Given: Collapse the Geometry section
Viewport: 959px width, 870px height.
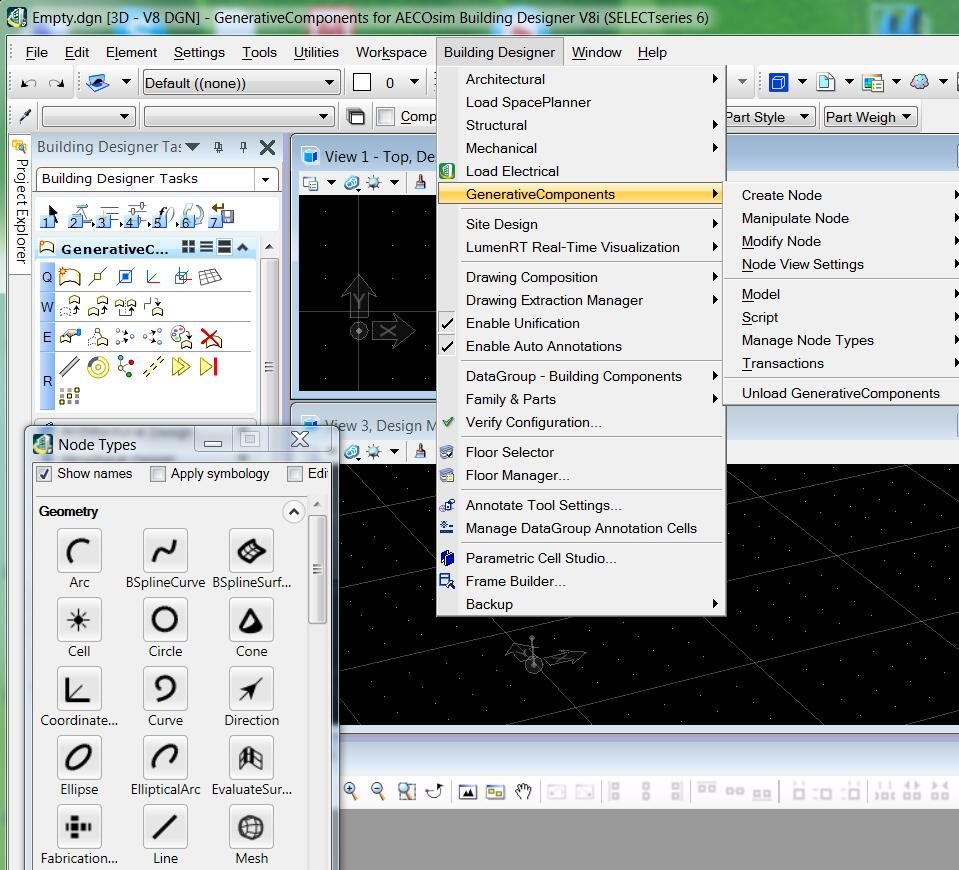Looking at the screenshot, I should coord(294,511).
